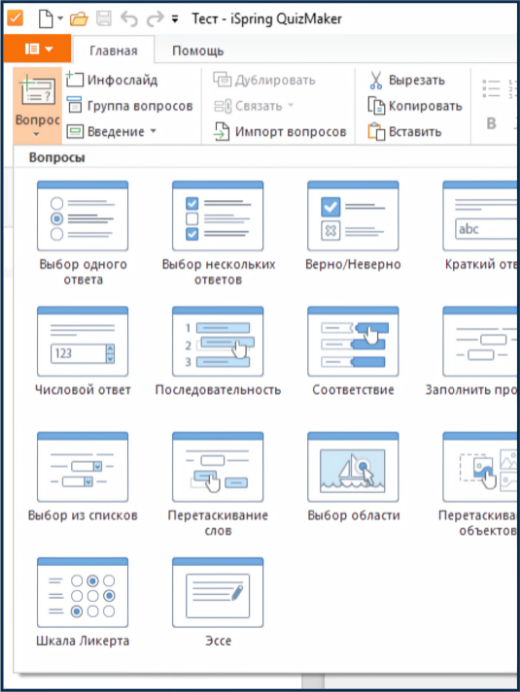Select the Соответствие question type
The height and width of the screenshot is (692, 520).
click(x=353, y=351)
